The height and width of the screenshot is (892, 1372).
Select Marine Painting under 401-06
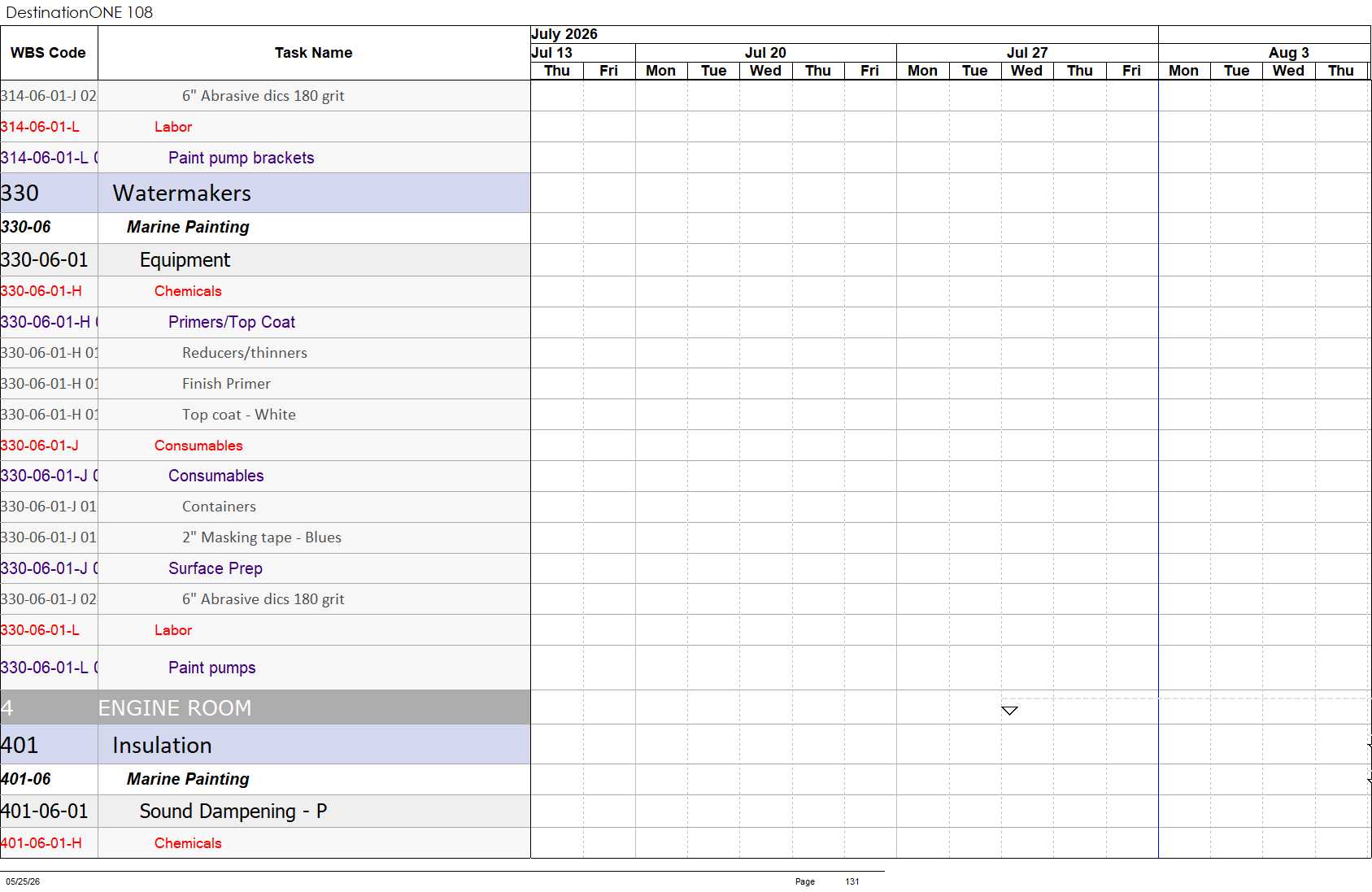coord(188,779)
